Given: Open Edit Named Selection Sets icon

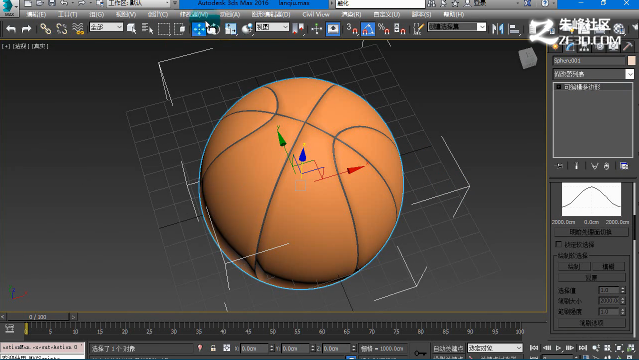Looking at the screenshot, I should point(418,29).
